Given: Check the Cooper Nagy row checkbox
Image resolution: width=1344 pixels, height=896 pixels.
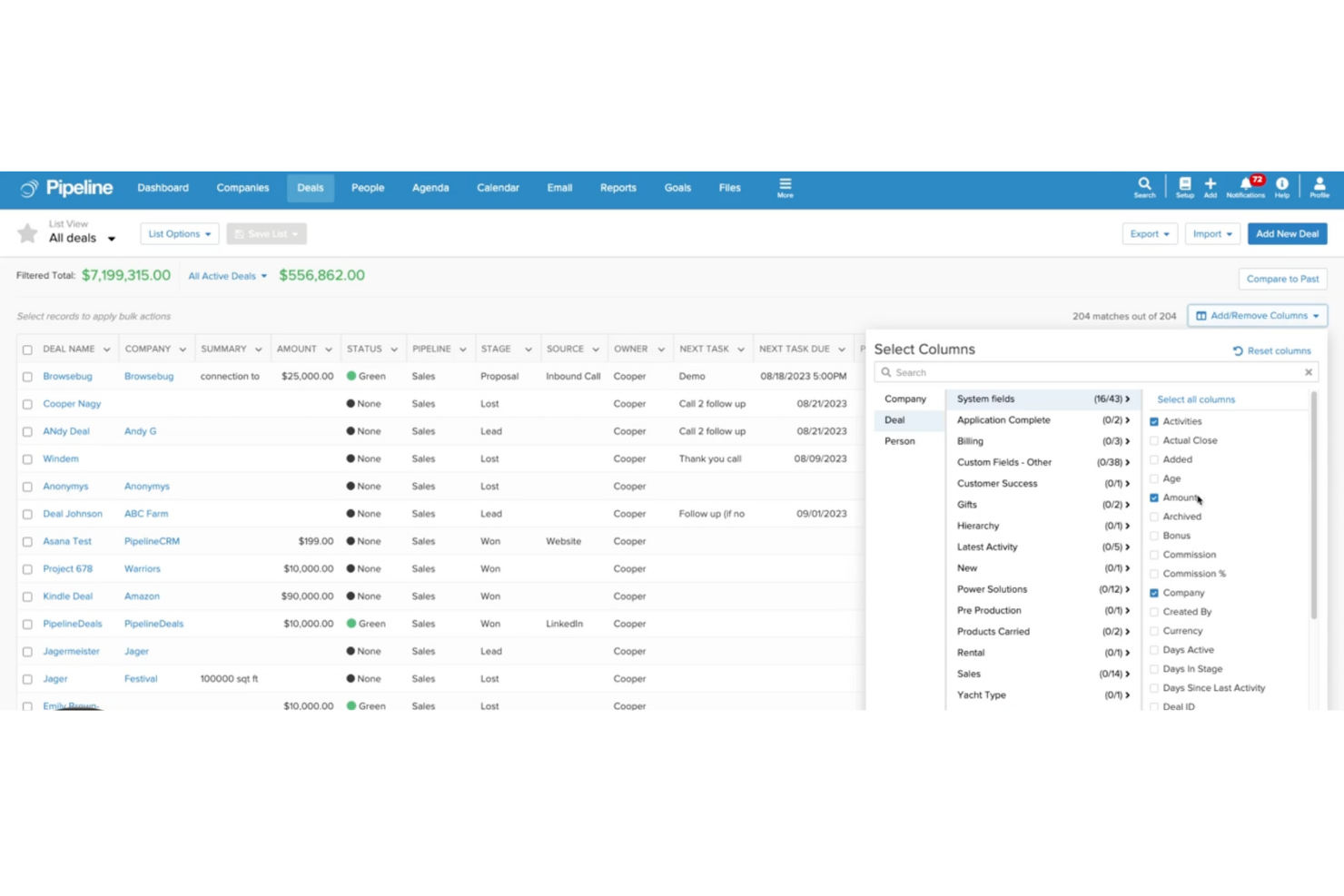Looking at the screenshot, I should point(27,404).
